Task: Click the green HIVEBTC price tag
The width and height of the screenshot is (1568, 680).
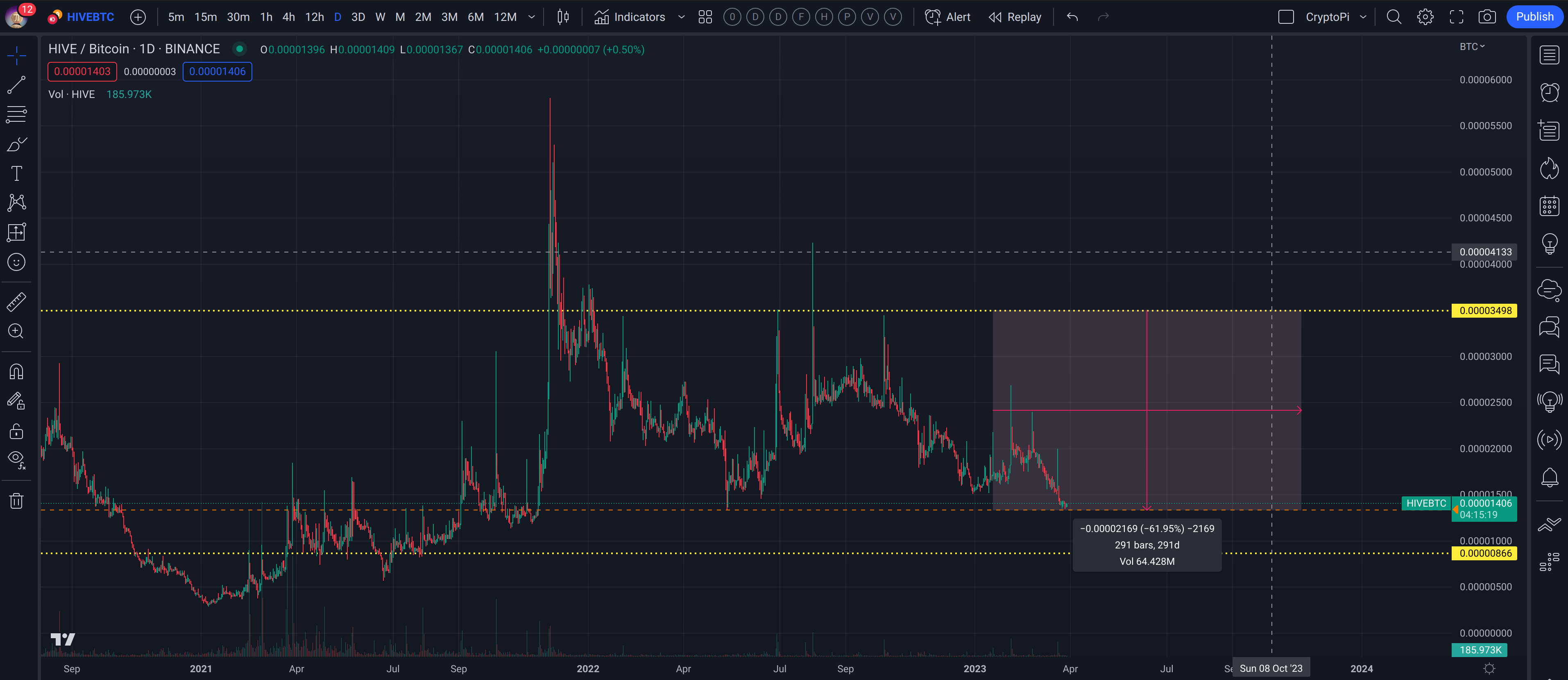Action: 1425,503
